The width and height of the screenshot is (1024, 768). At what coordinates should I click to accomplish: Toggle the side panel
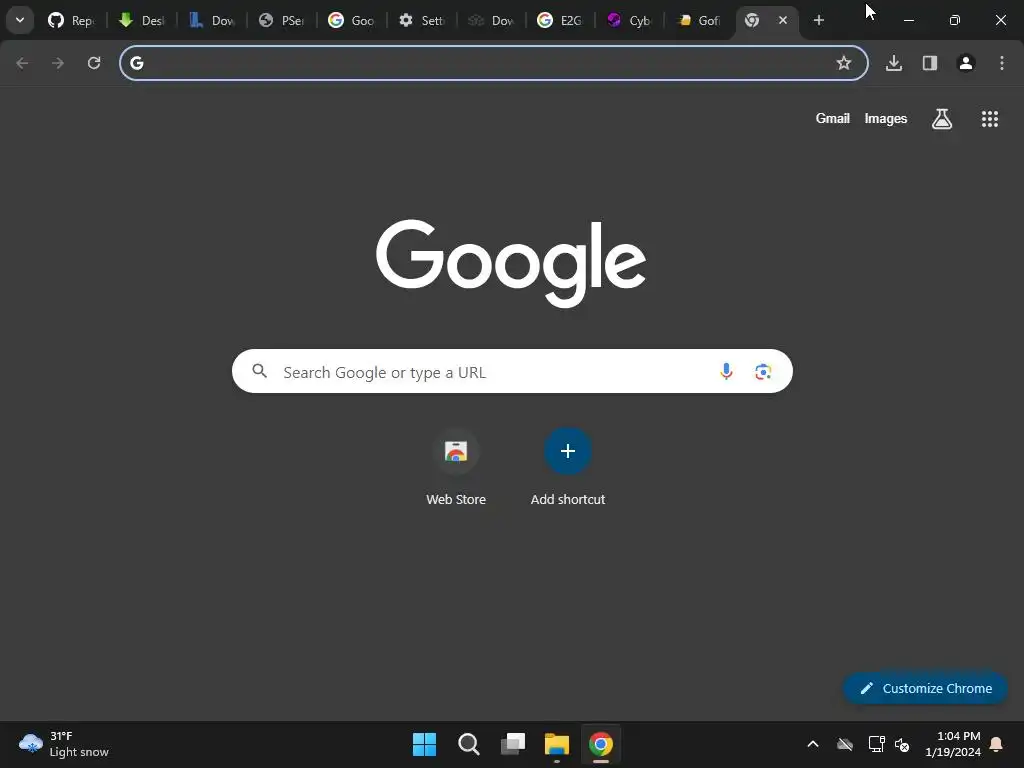point(930,63)
